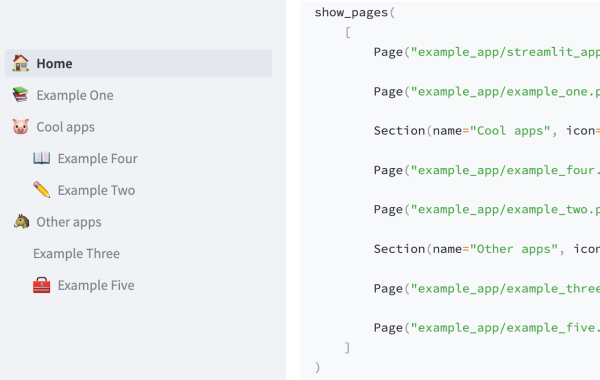Image resolution: width=600 pixels, height=380 pixels.
Task: Click the streamlit_app Page code line
Action: point(487,52)
